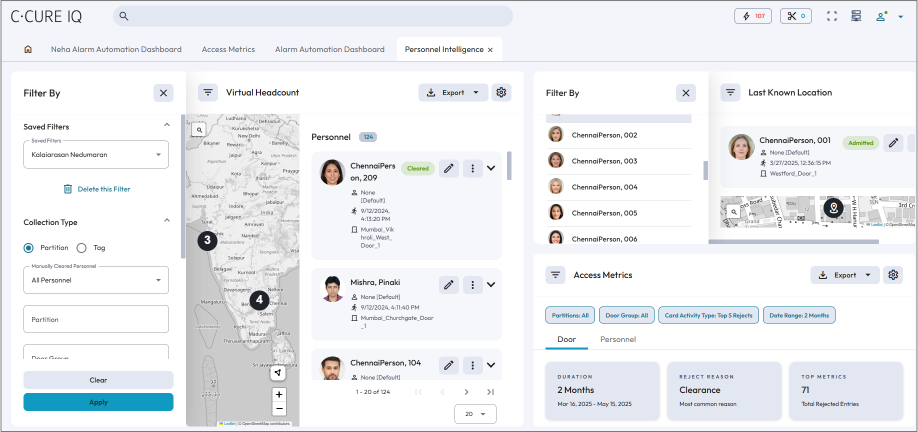This screenshot has height=432, width=918.
Task: Click the fullscreen expand icon in header
Action: [x=831, y=16]
